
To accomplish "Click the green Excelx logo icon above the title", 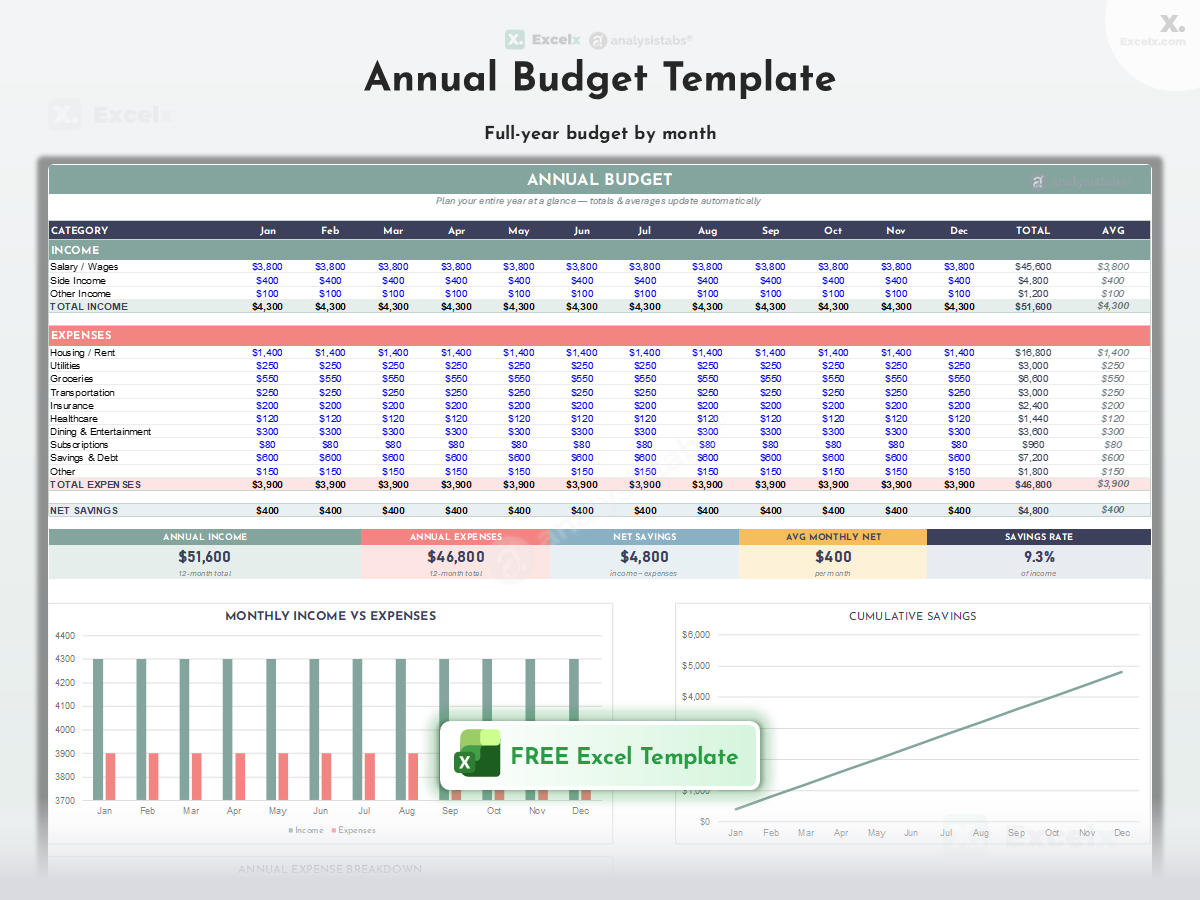I will click(515, 40).
